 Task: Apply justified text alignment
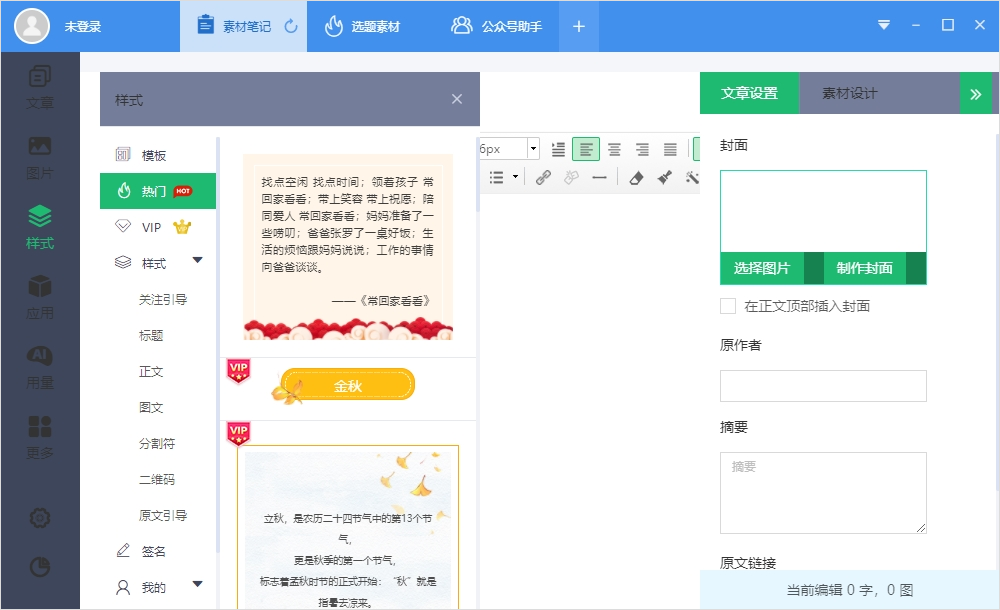tap(670, 149)
